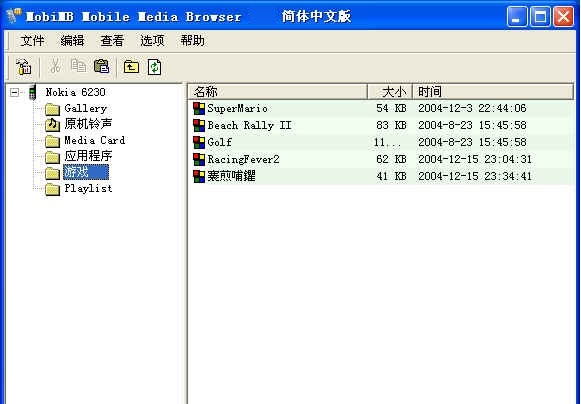This screenshot has height=404, width=581.
Task: Click Golf's 2004-8-23 15:45:58 timestamp
Action: 472,142
